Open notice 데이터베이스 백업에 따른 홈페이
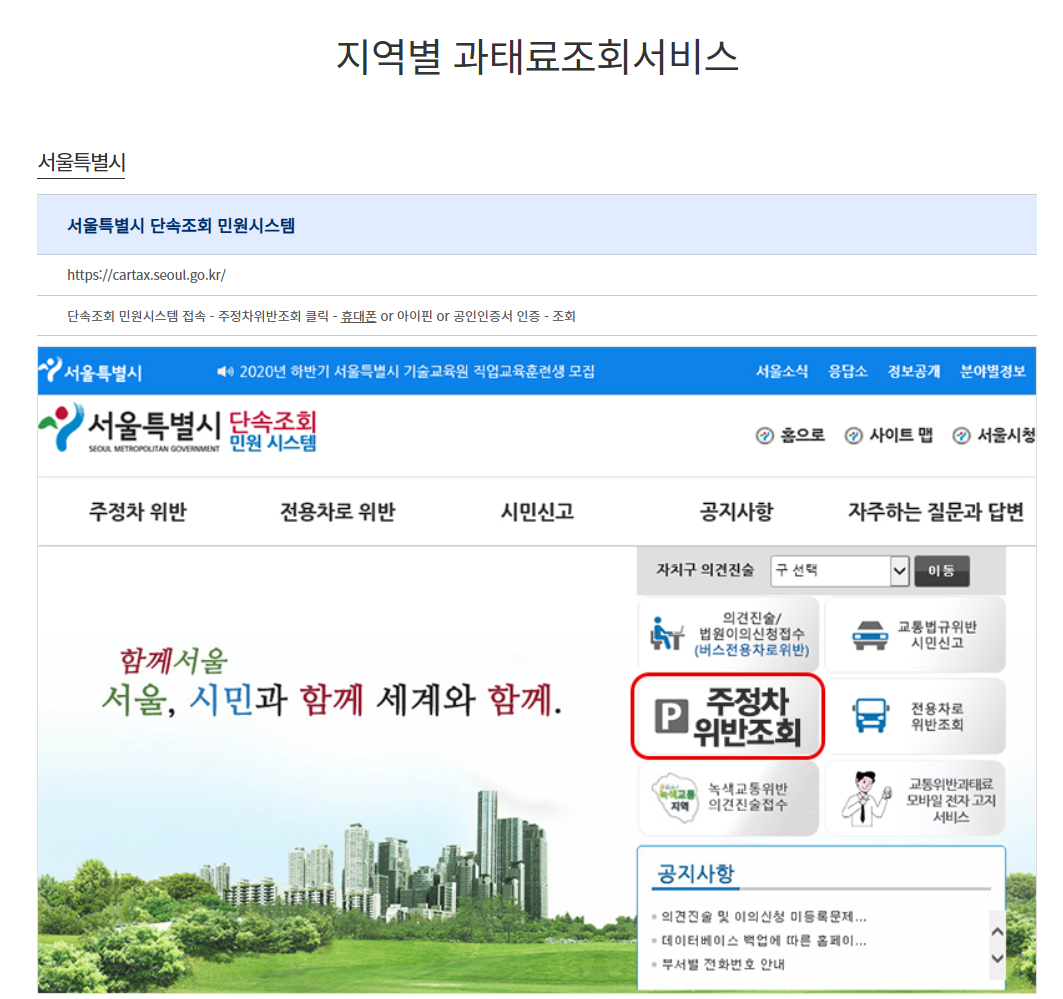Screen dimensions: 1063x999 763,941
